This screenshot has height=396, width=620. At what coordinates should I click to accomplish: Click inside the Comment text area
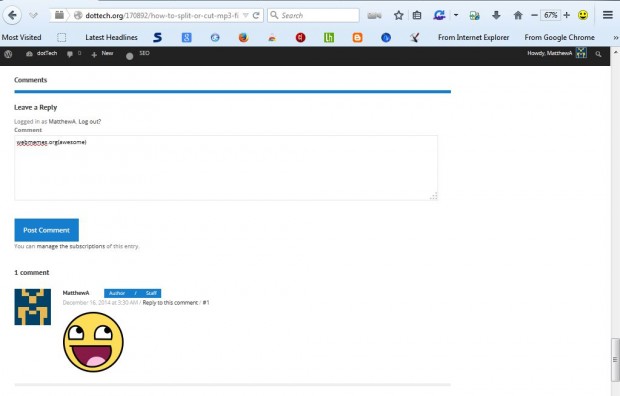coord(226,168)
